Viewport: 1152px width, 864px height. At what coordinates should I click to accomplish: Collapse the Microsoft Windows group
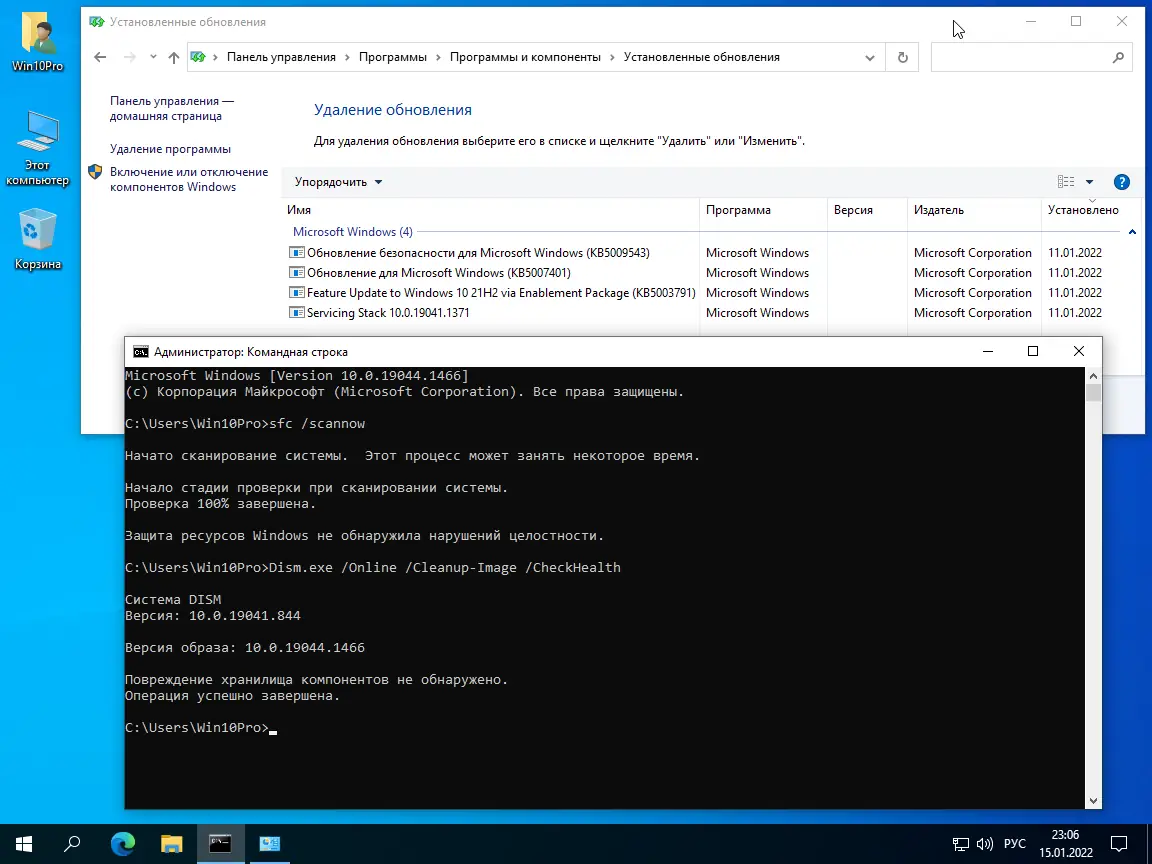(1132, 231)
